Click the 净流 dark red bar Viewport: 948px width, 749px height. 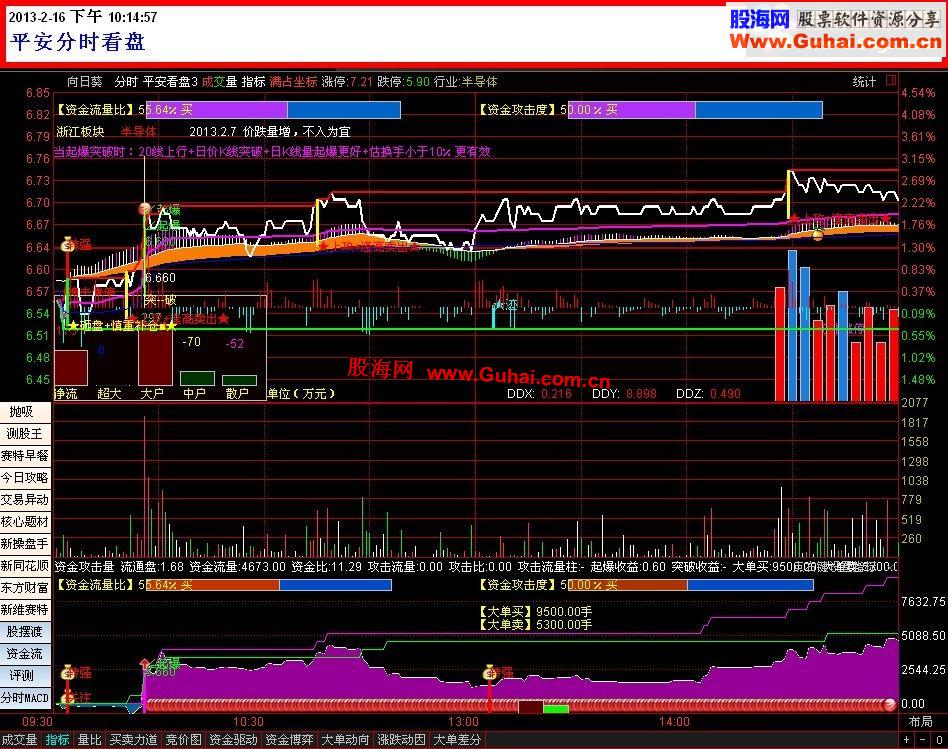coord(71,367)
